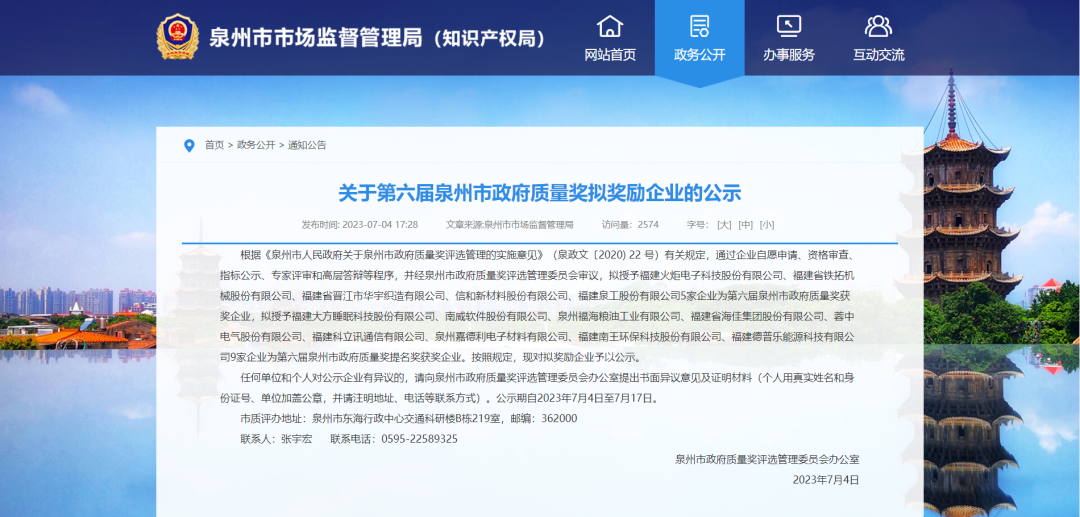Click the people icon above 互动交流
This screenshot has width=1080, height=517.
pyautogui.click(x=878, y=26)
